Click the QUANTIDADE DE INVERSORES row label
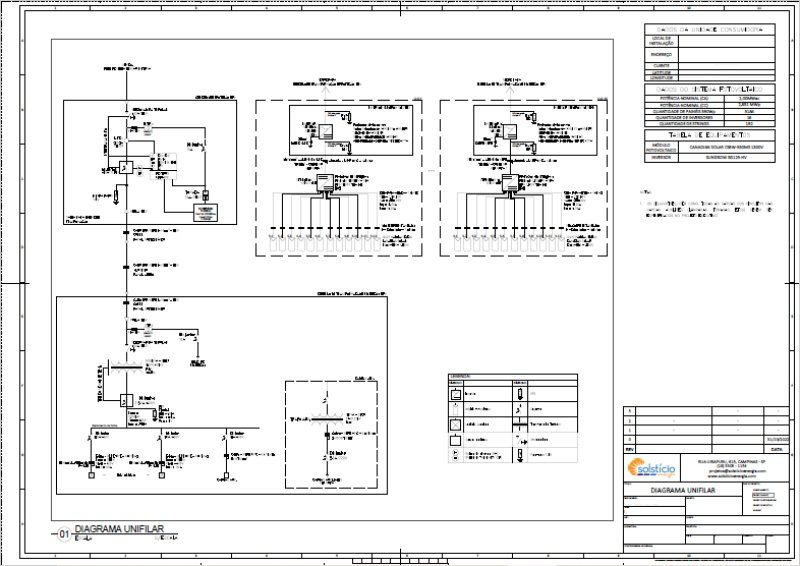Screen dimensions: 800x566 coord(684,117)
